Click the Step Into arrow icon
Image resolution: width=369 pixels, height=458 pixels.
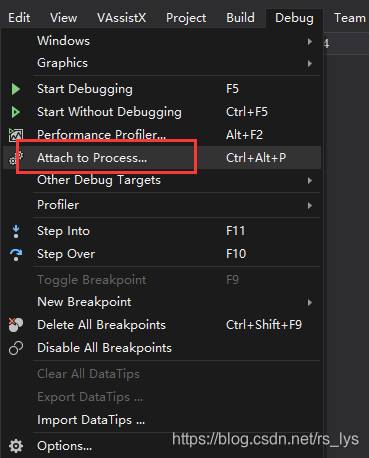[x=16, y=231]
